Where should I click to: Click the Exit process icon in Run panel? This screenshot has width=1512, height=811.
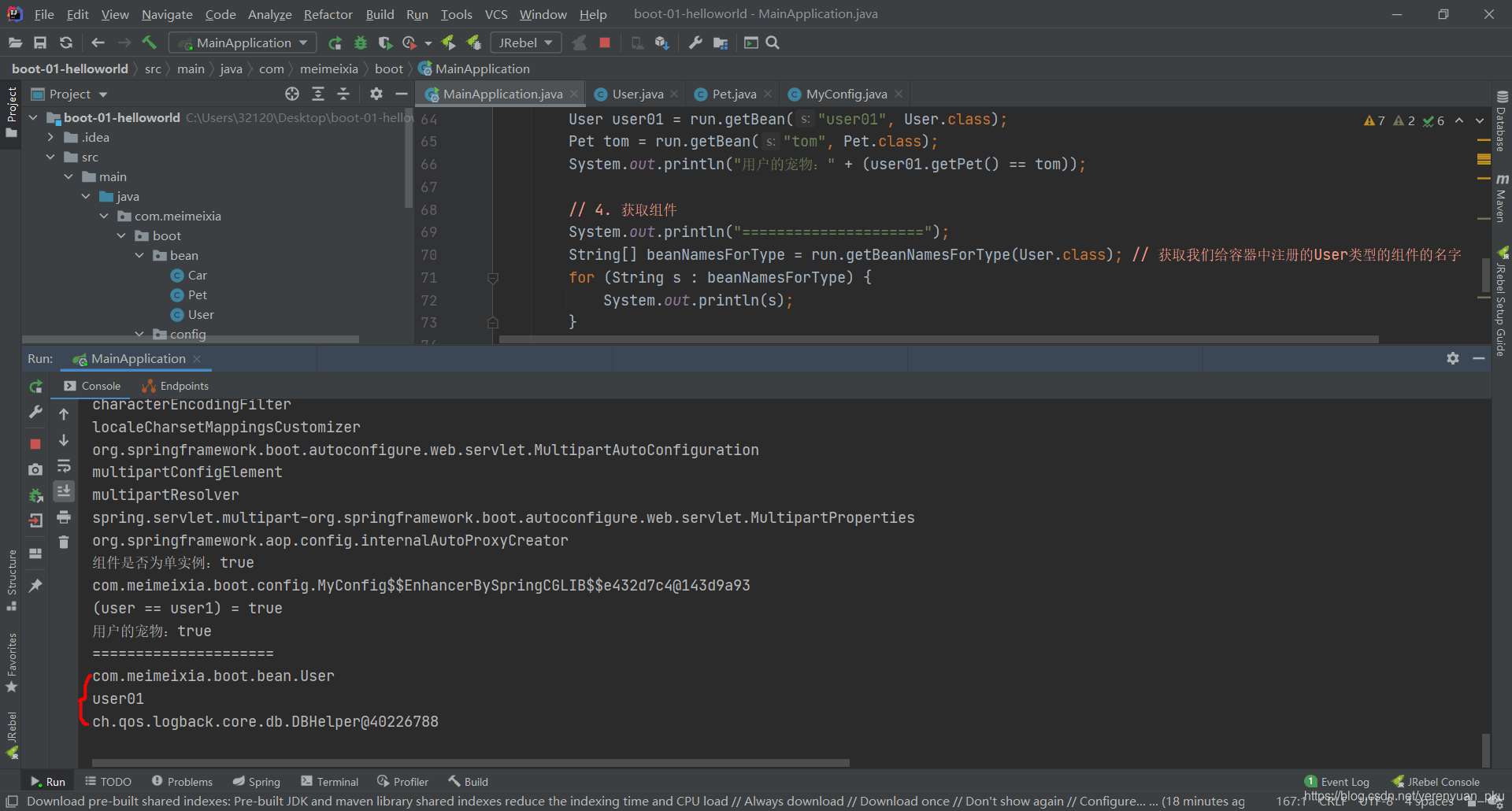[x=35, y=520]
